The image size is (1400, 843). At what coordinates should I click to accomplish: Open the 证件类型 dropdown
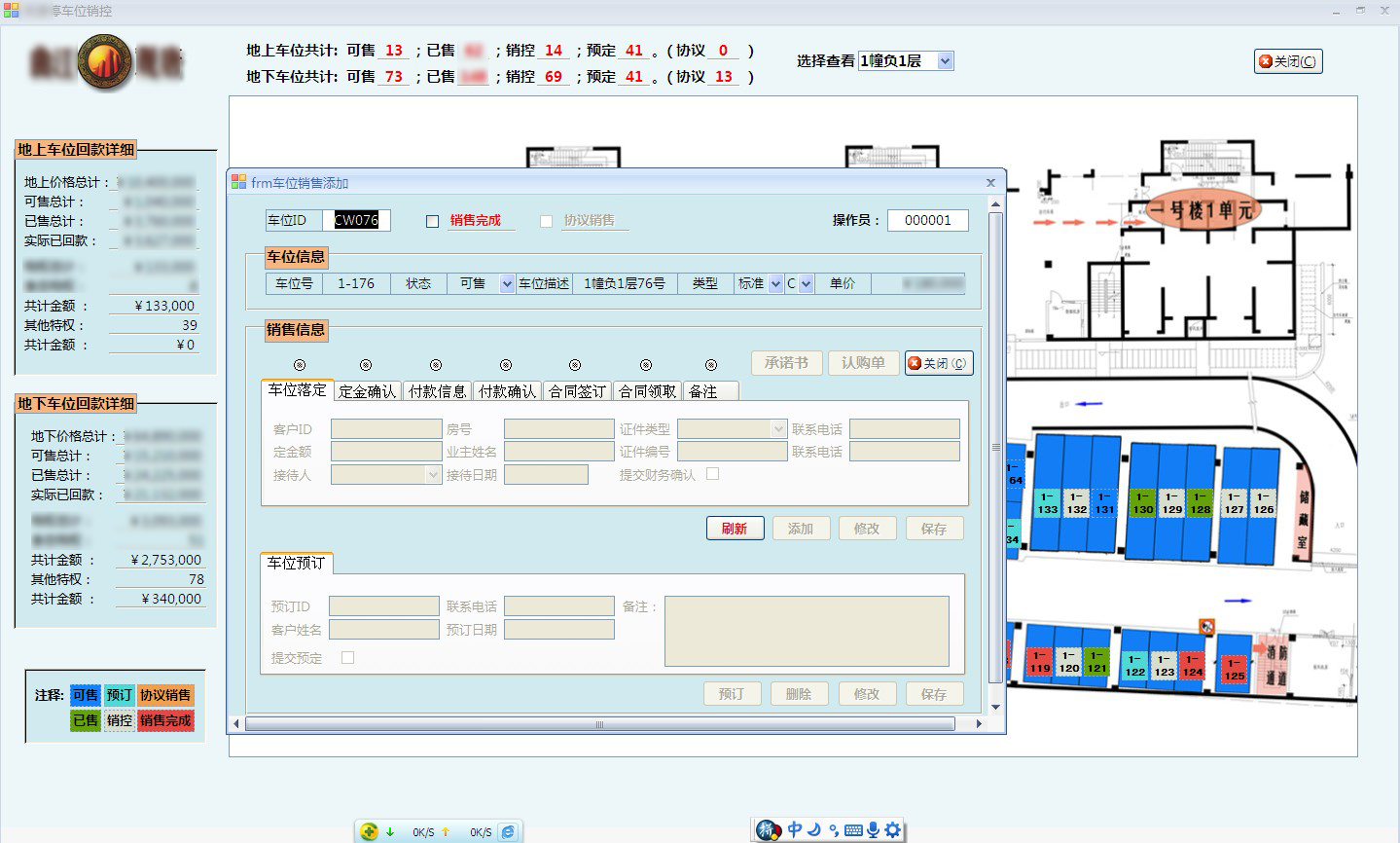pos(778,429)
